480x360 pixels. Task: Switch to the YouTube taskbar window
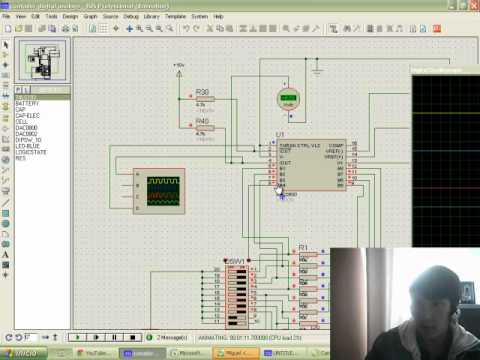point(95,353)
